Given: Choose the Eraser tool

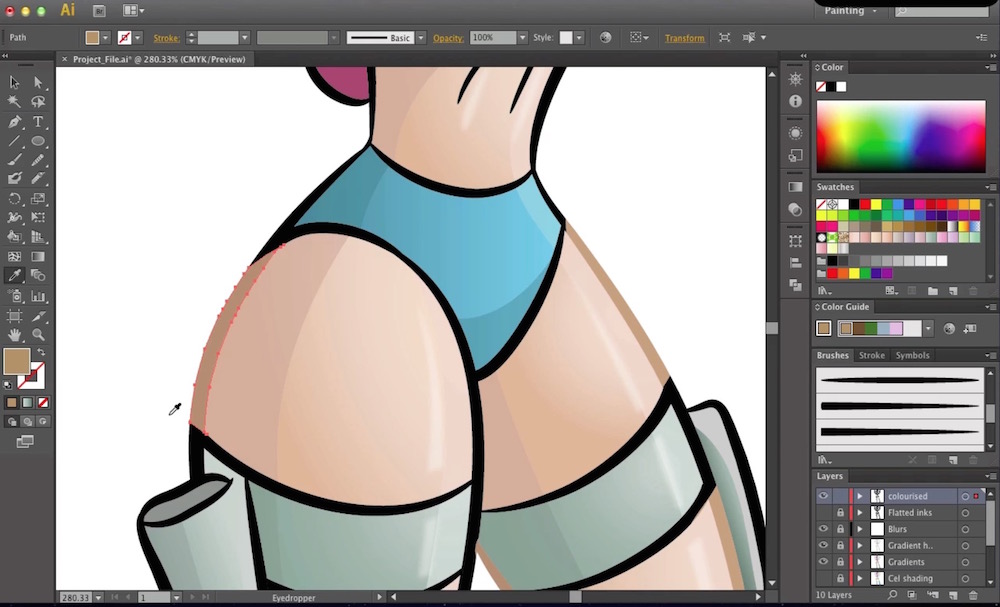Looking at the screenshot, I should tap(38, 179).
